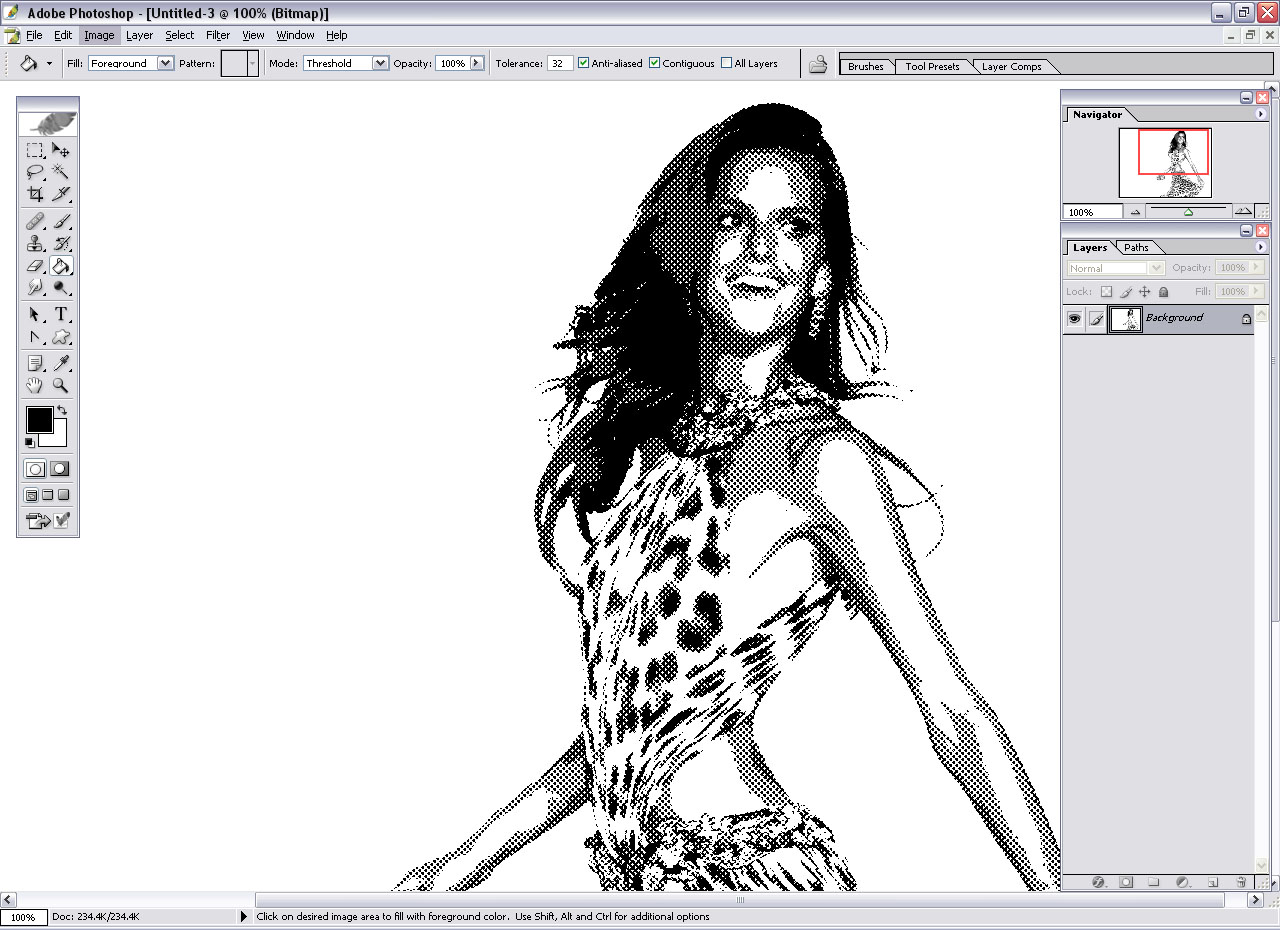Open the Brushes palette tab
Screen dimensions: 1280x930
coord(865,67)
